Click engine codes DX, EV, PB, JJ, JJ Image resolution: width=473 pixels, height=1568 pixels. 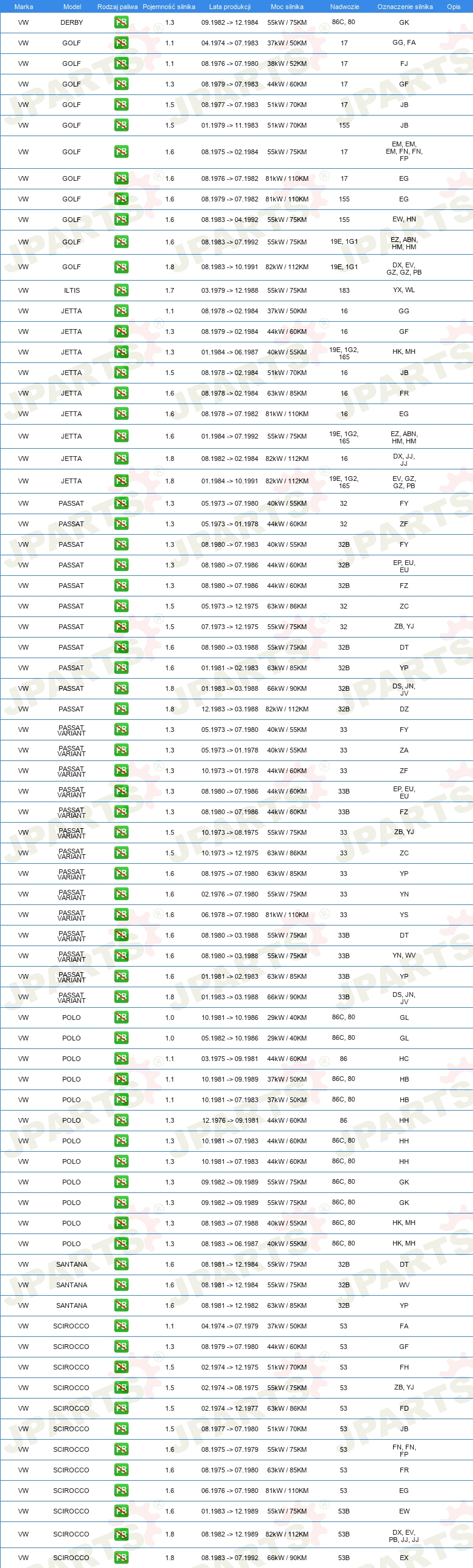pyautogui.click(x=404, y=1535)
